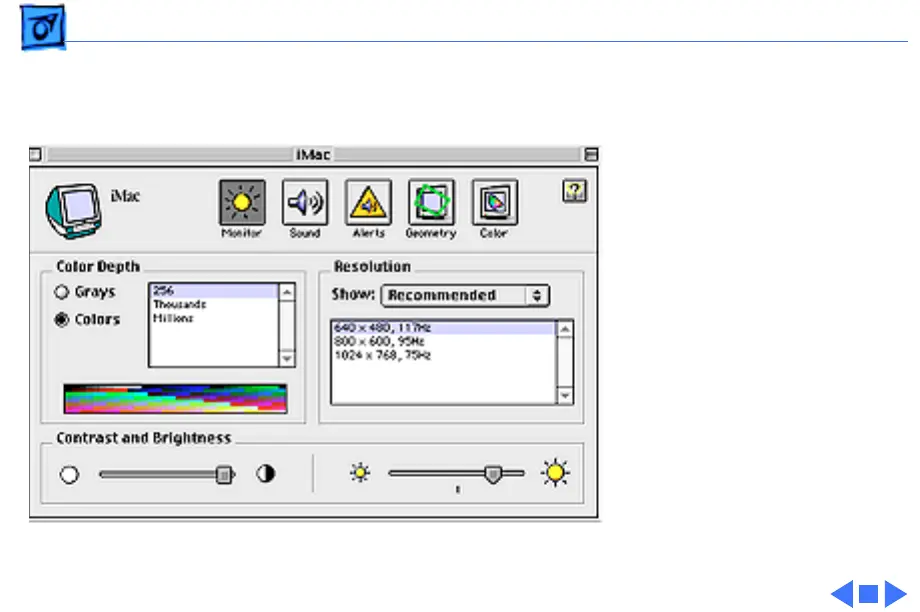Choose 800 x 600, 95Hz resolution
Screen dimensions: 920x612
click(x=444, y=341)
